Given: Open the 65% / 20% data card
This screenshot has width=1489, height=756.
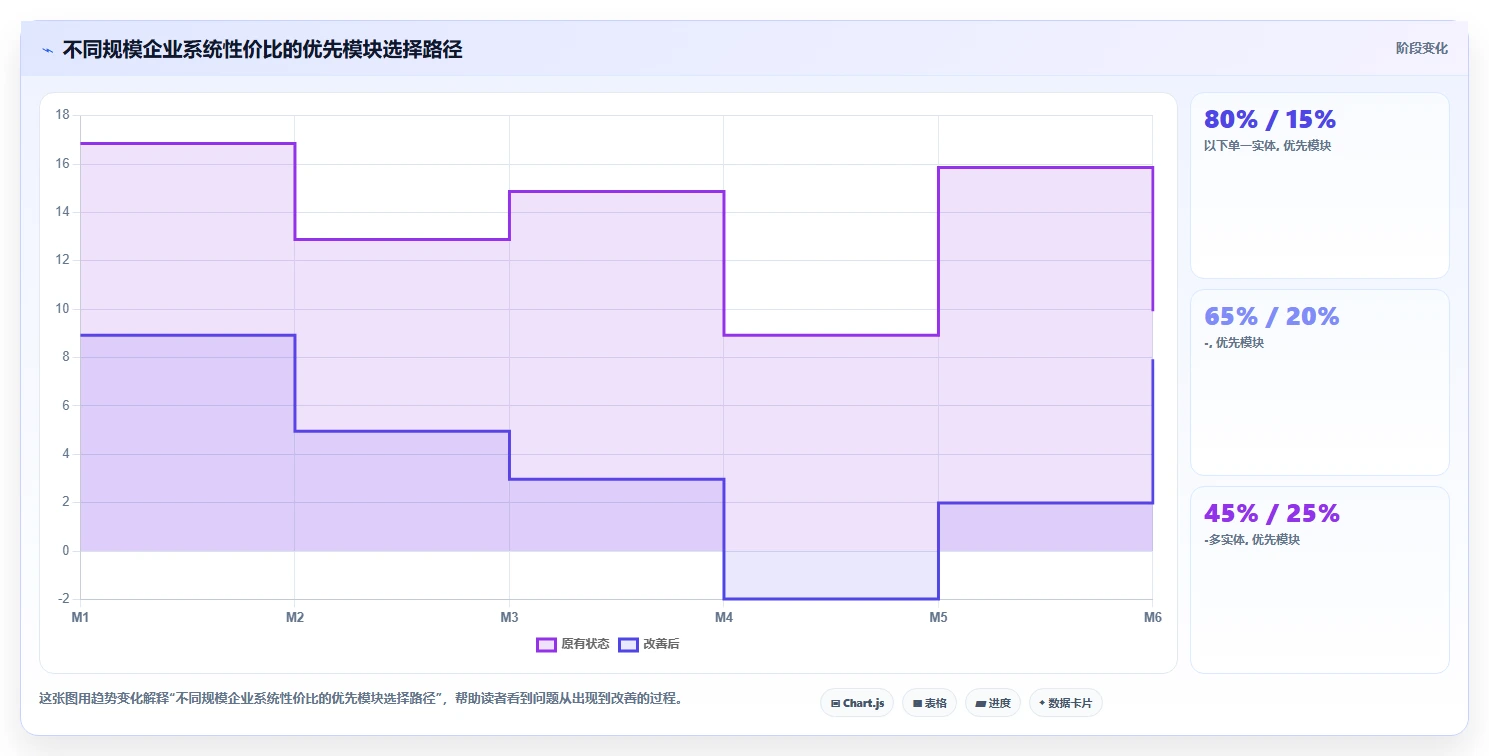Looking at the screenshot, I should tap(1319, 382).
